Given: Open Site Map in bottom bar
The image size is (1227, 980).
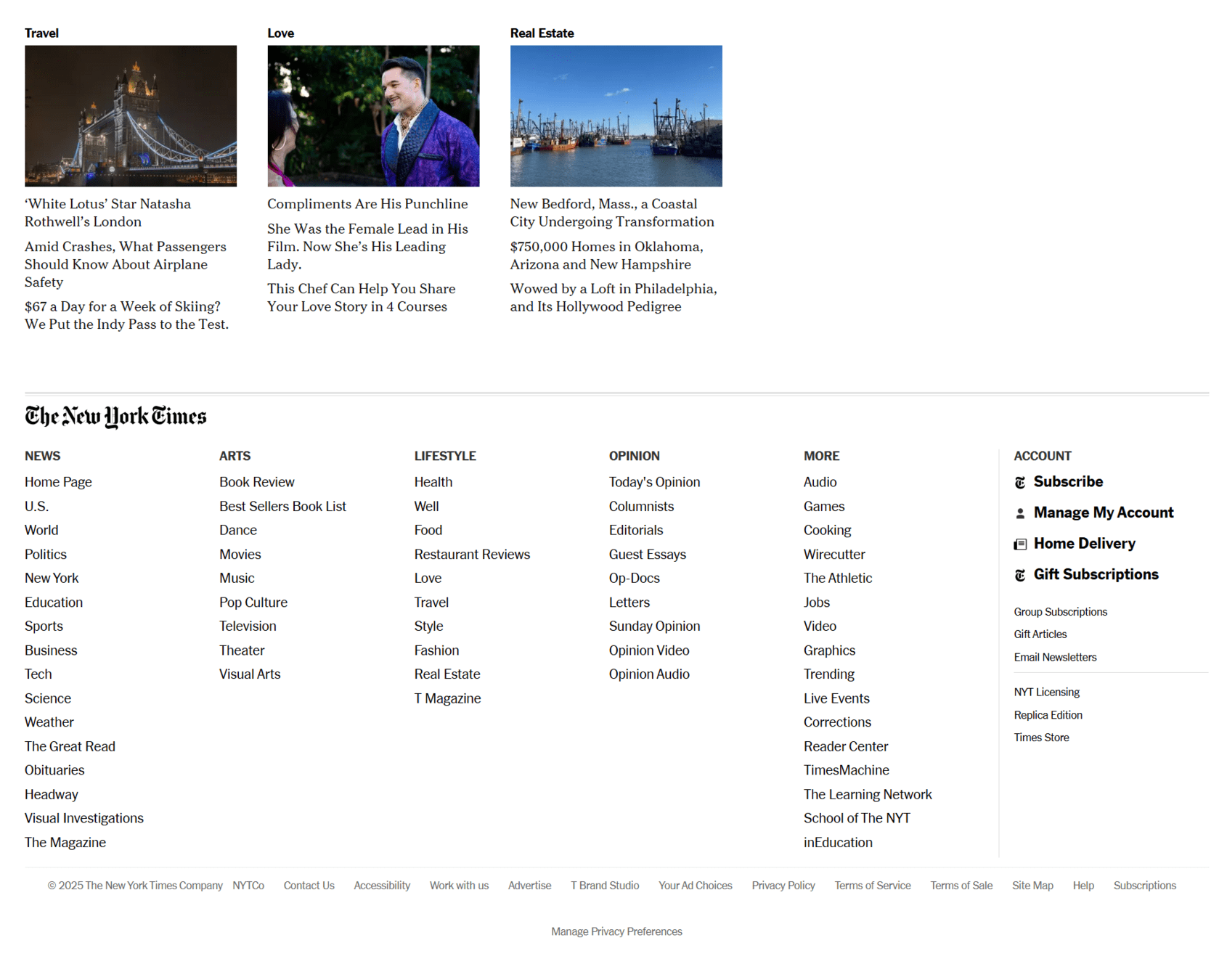Looking at the screenshot, I should click(x=1032, y=886).
